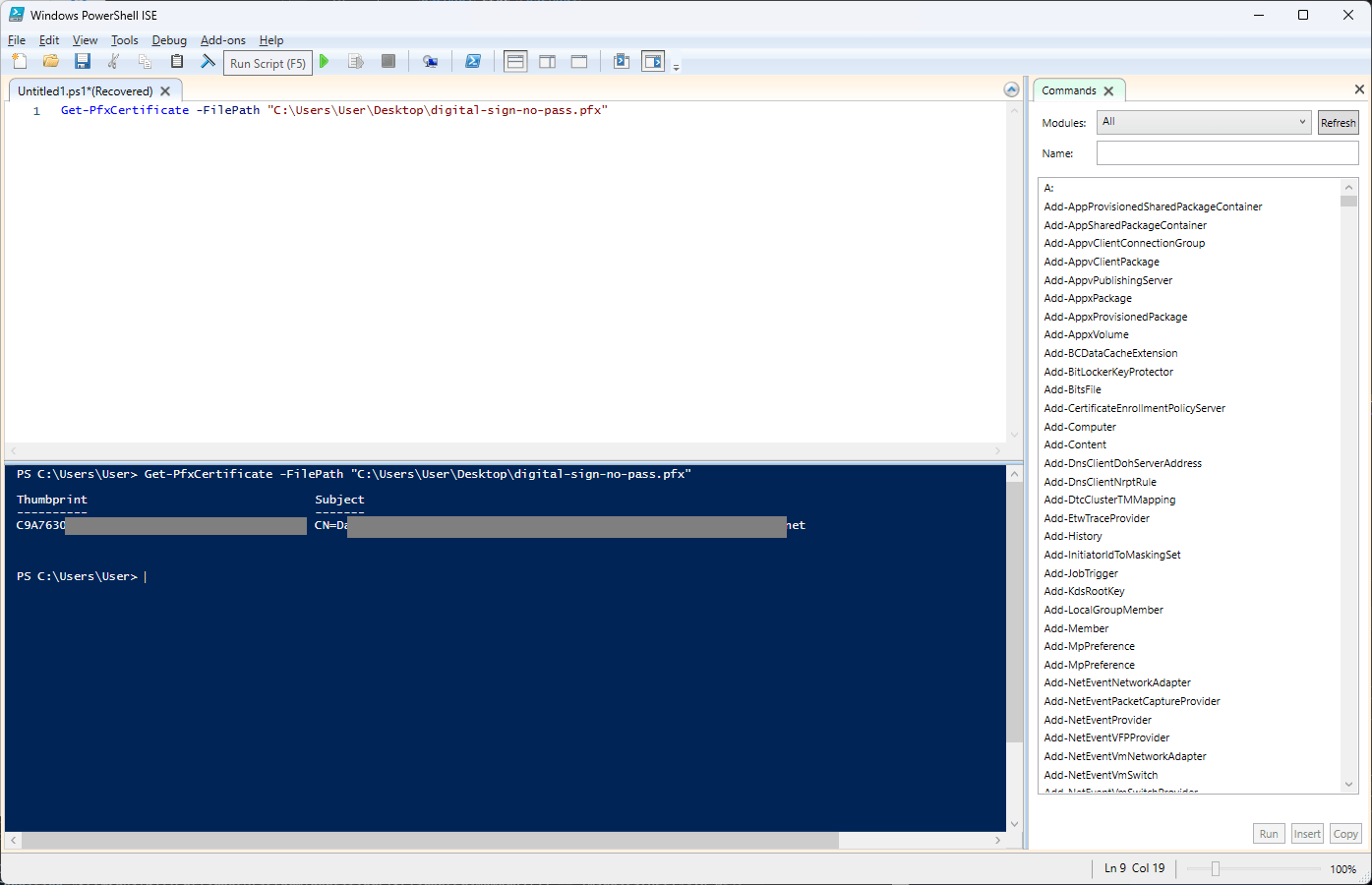Screen dimensions: 1372x885
Task: Select Add-Content in the commands list
Action: [1075, 444]
